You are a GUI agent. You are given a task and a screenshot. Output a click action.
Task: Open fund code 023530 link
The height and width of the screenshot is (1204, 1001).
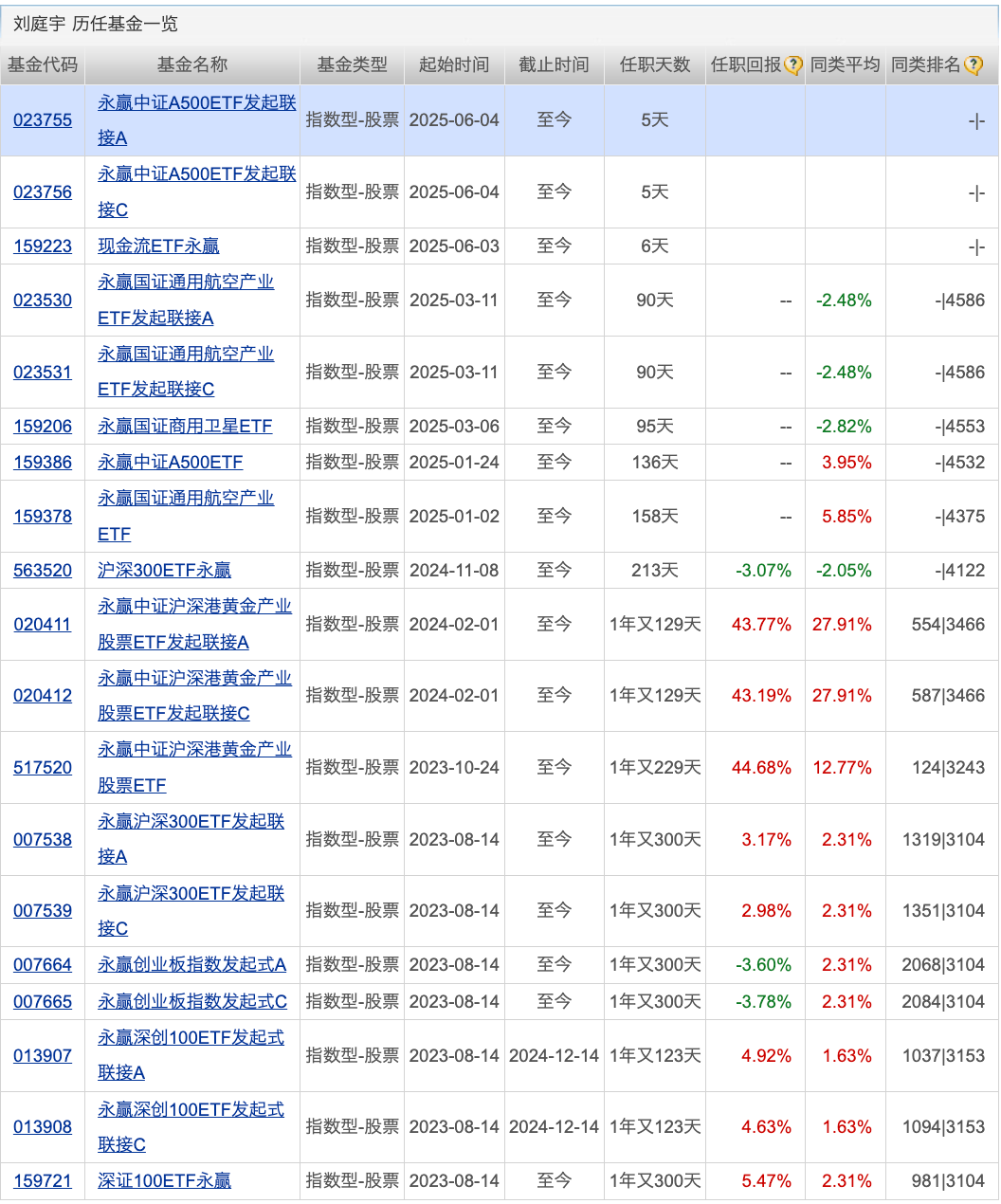(43, 301)
